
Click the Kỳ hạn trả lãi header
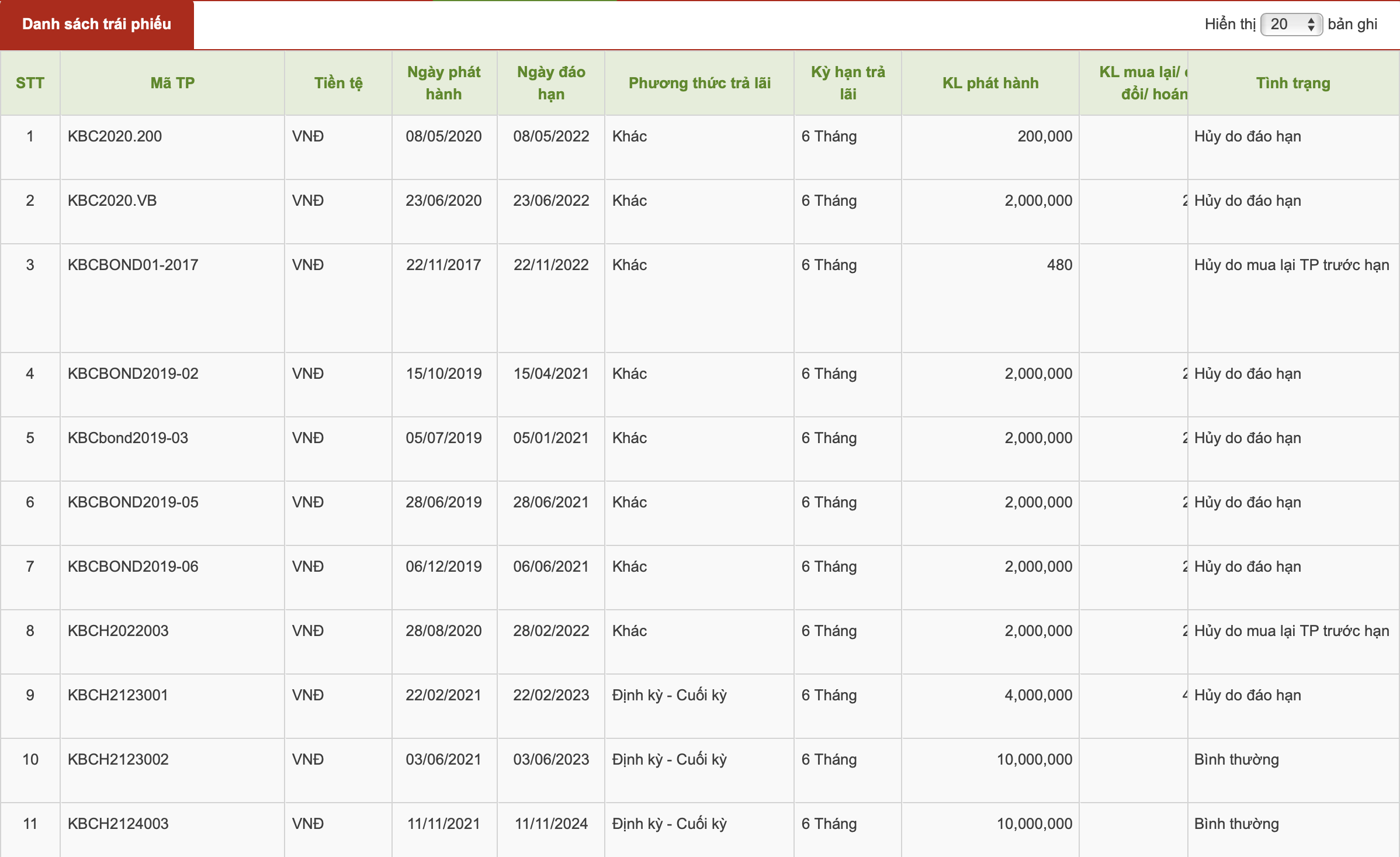click(x=848, y=83)
